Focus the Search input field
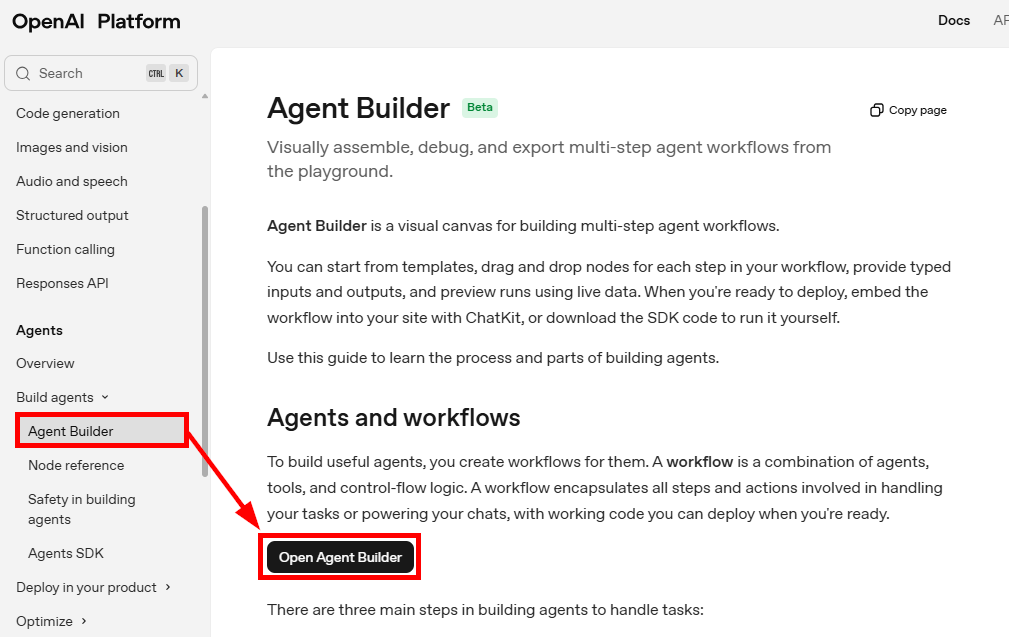The height and width of the screenshot is (637, 1009). pyautogui.click(x=101, y=73)
